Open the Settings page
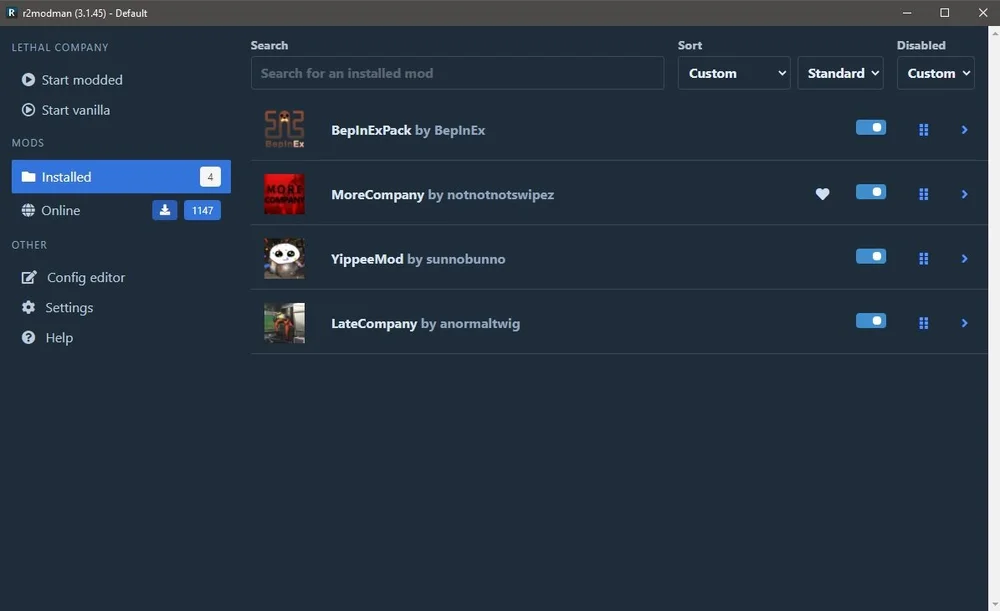Viewport: 1000px width, 611px height. pos(121,307)
